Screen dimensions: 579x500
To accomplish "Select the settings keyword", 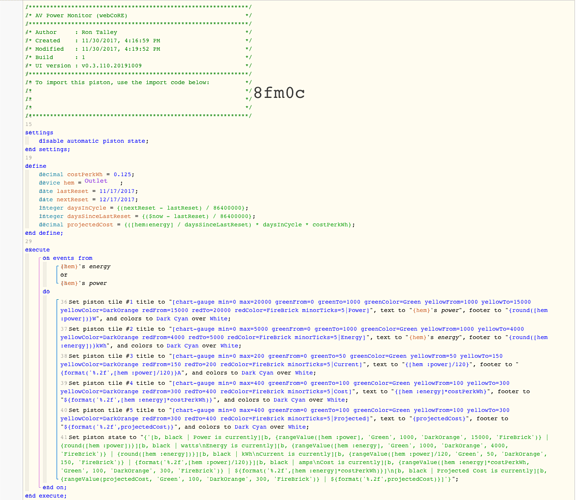I will [x=39, y=133].
